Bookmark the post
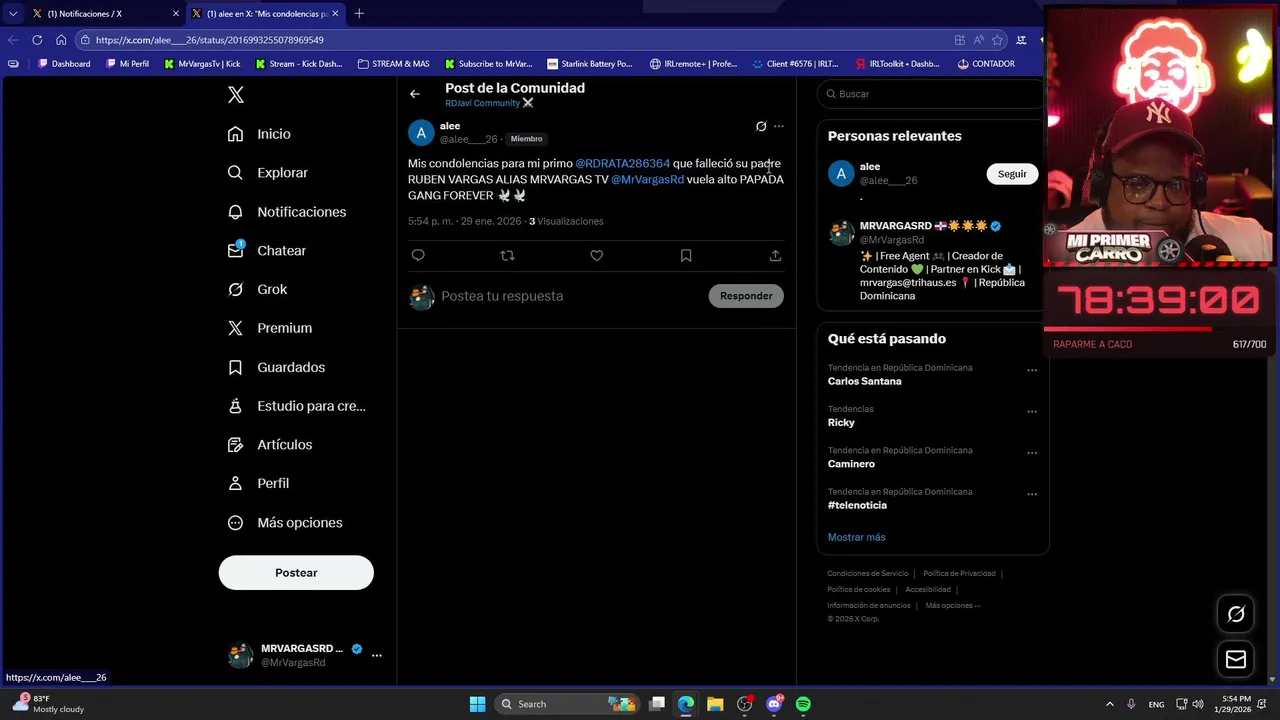The width and height of the screenshot is (1280, 720). pyautogui.click(x=686, y=256)
